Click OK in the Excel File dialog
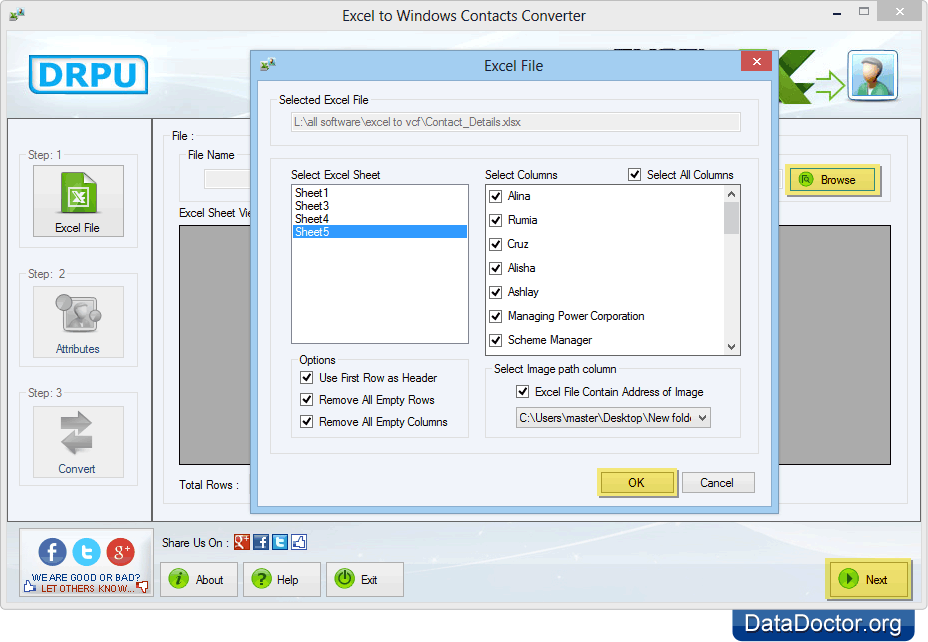This screenshot has width=928, height=642. pyautogui.click(x=636, y=483)
